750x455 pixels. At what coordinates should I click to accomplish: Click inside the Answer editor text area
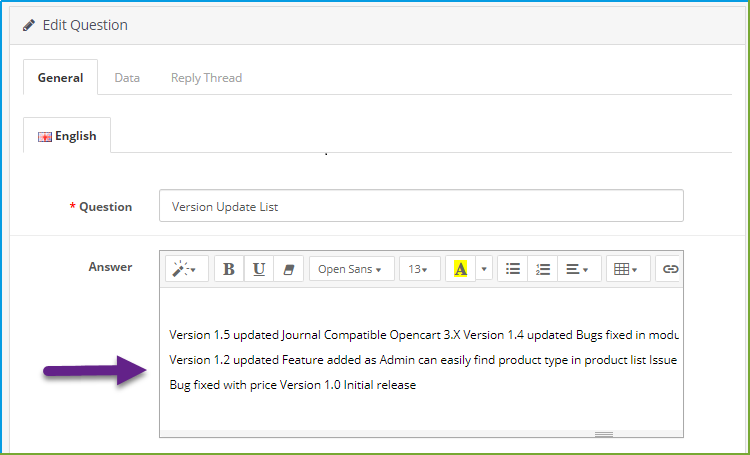421,359
